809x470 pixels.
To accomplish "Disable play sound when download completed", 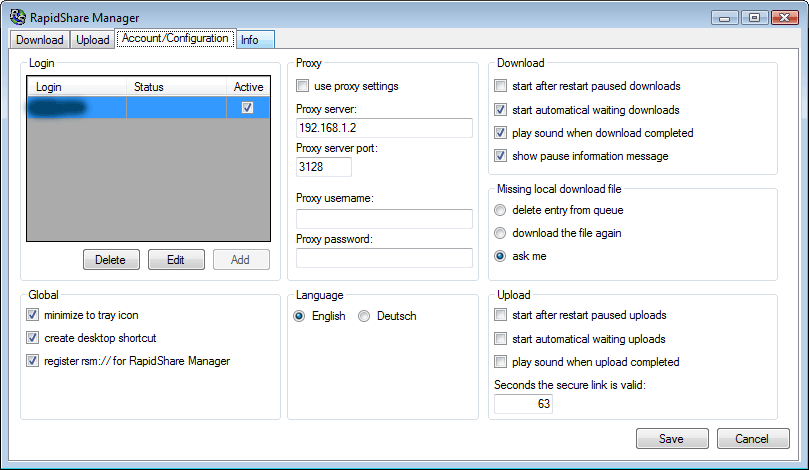I will point(501,133).
